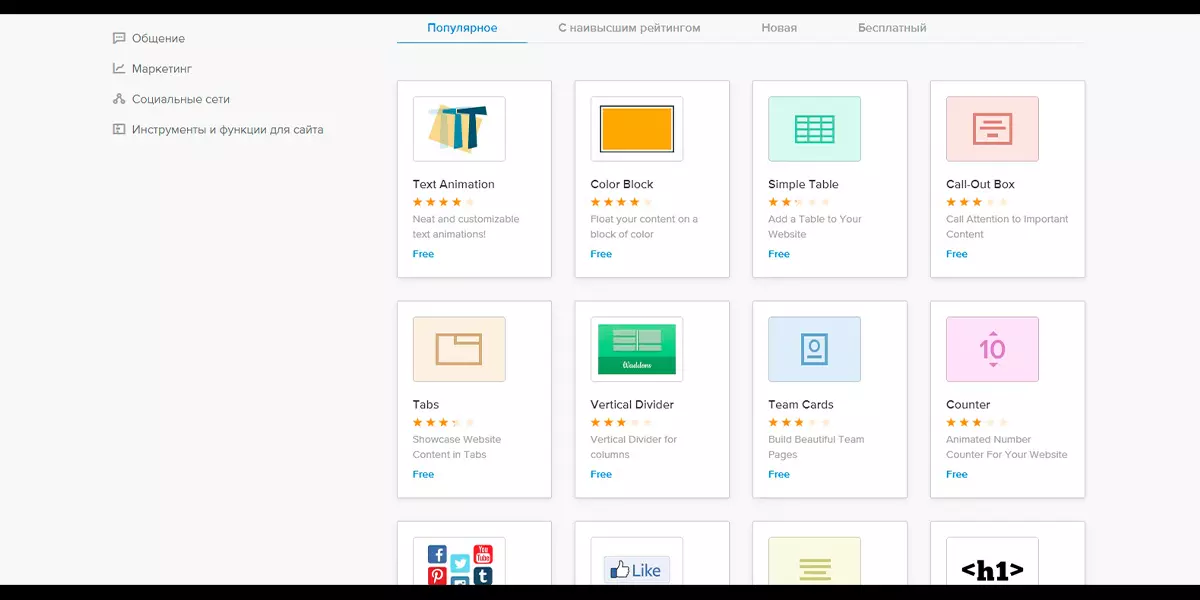Click the Text Animation star rating
1200x600 pixels.
point(444,202)
